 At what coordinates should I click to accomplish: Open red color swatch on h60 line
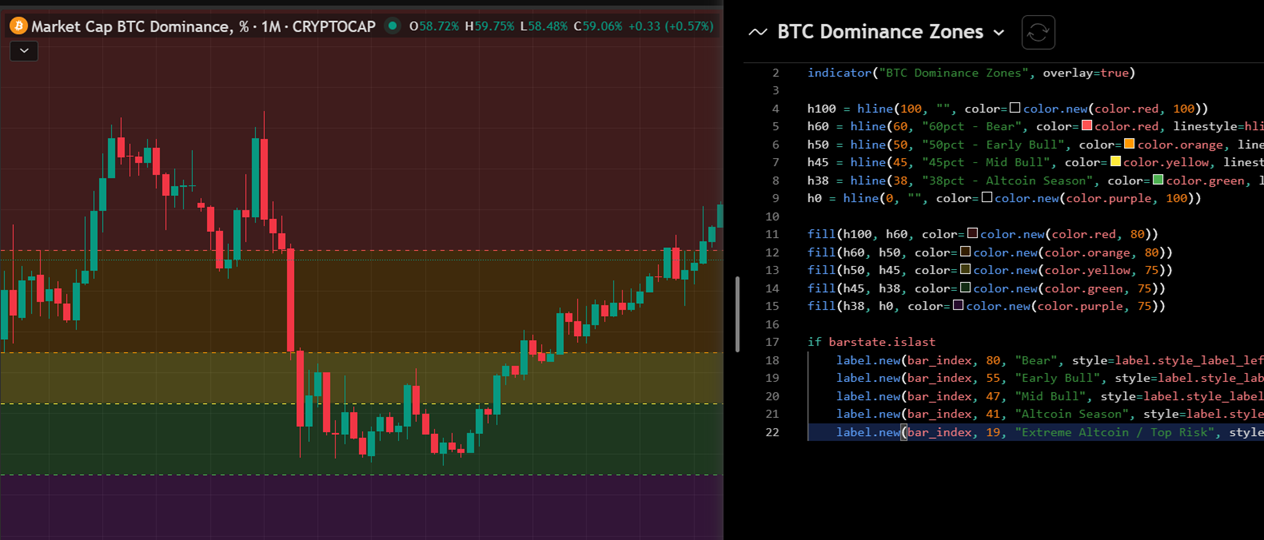pos(1086,126)
